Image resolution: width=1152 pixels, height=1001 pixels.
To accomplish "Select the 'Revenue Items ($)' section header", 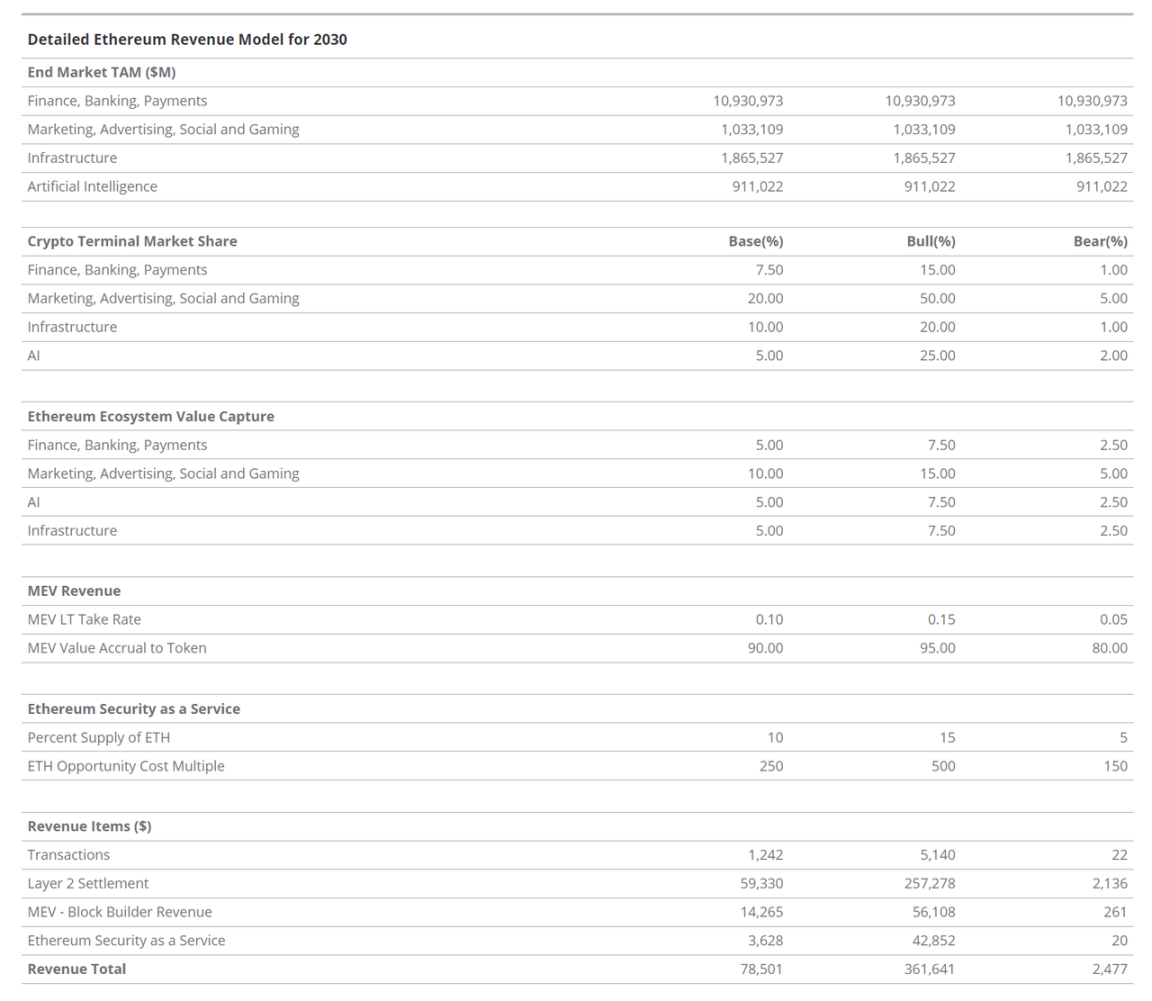I will tap(89, 826).
